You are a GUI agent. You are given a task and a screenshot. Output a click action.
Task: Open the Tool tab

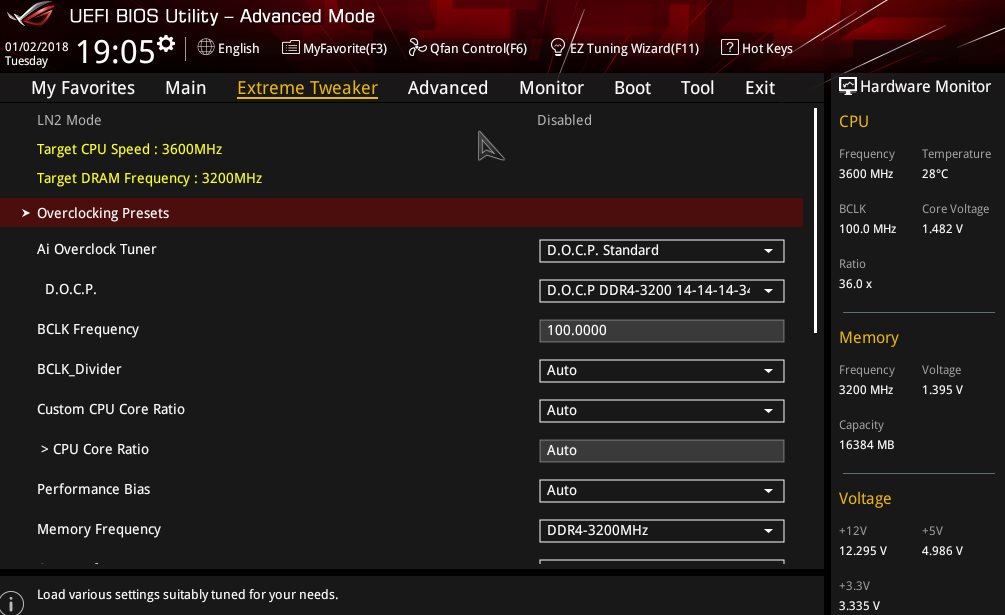(697, 88)
